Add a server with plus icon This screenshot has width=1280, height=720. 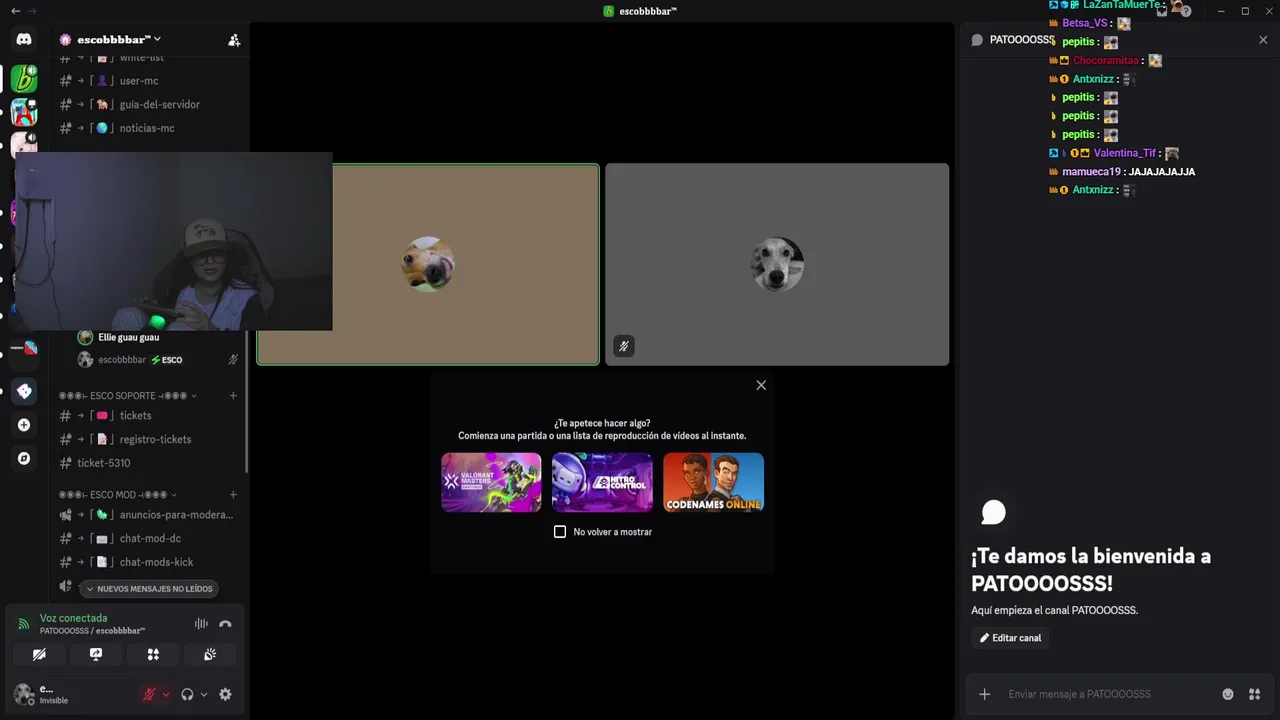click(24, 425)
